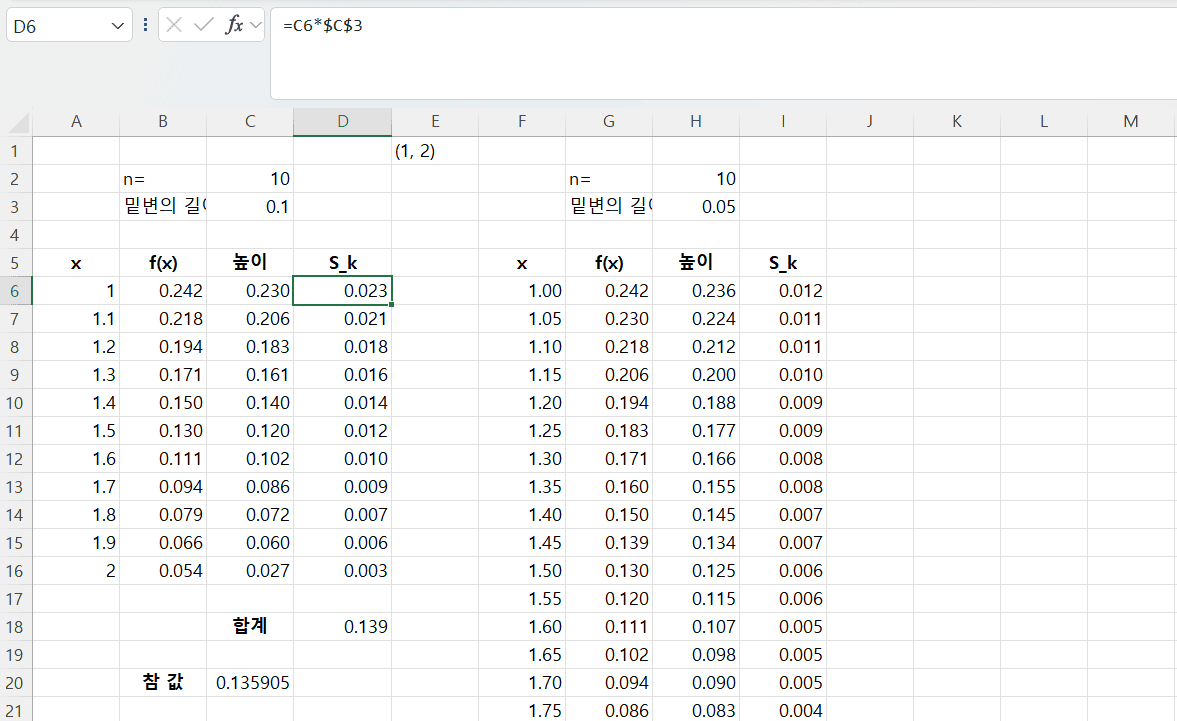The width and height of the screenshot is (1177, 721).
Task: Open Insert Function fx dialog
Action: (234, 25)
